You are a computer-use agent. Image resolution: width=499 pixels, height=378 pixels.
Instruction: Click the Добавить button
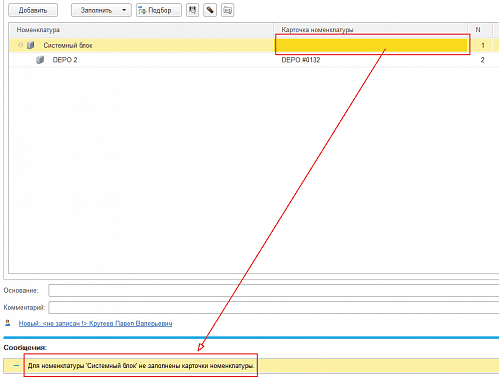point(33,10)
